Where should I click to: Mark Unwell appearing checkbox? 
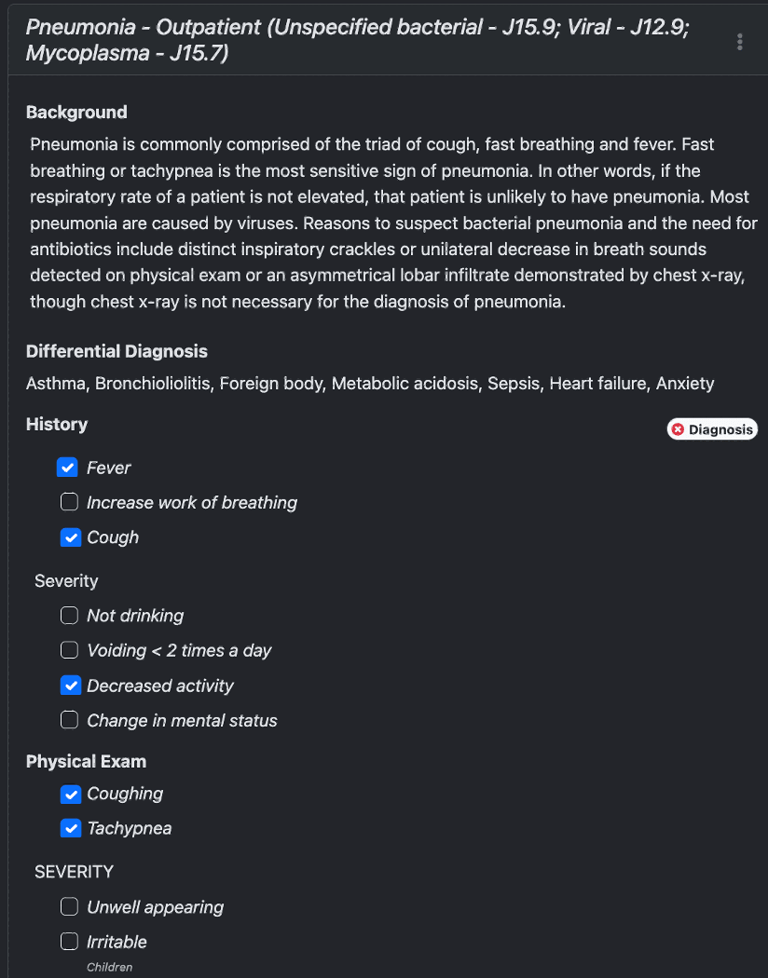[x=69, y=907]
